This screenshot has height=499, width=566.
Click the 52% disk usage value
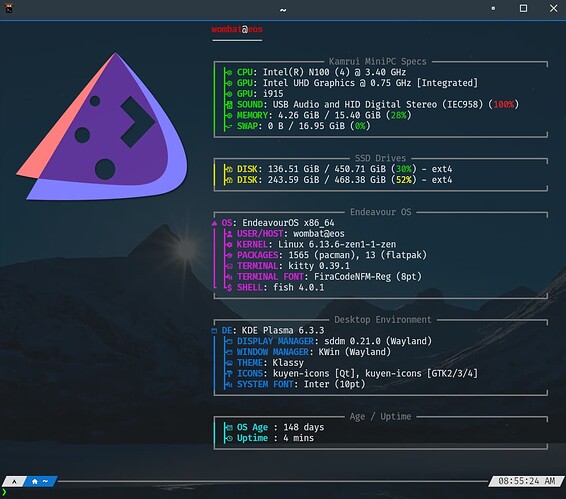pyautogui.click(x=404, y=180)
